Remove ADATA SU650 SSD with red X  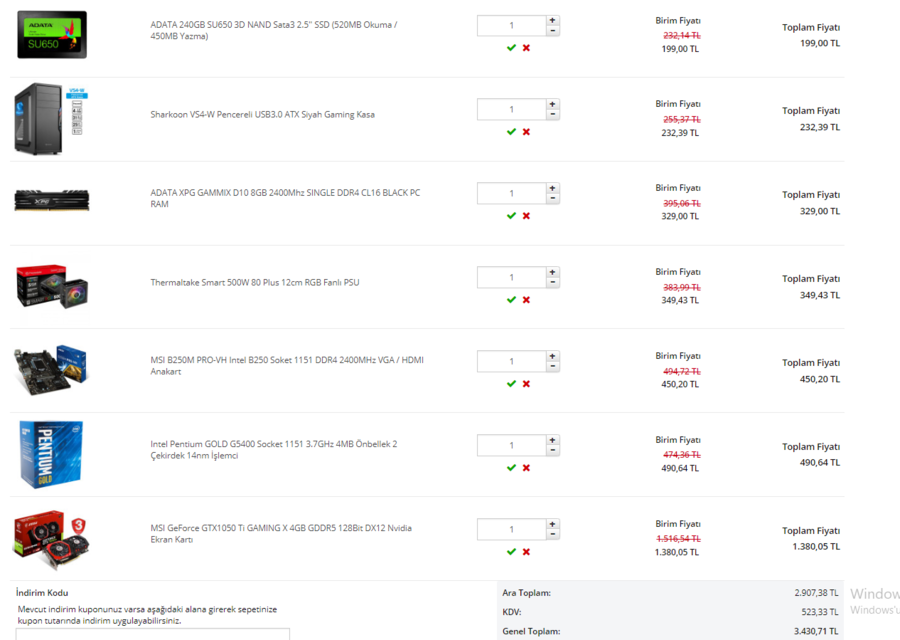[526, 48]
